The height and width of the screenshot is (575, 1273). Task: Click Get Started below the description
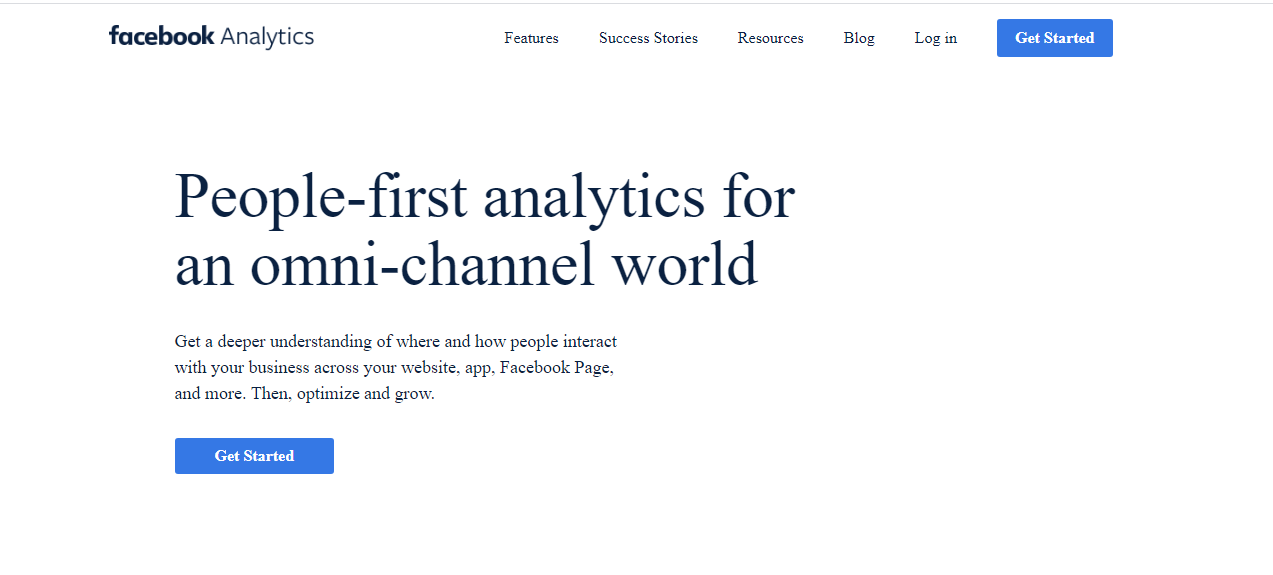click(254, 456)
